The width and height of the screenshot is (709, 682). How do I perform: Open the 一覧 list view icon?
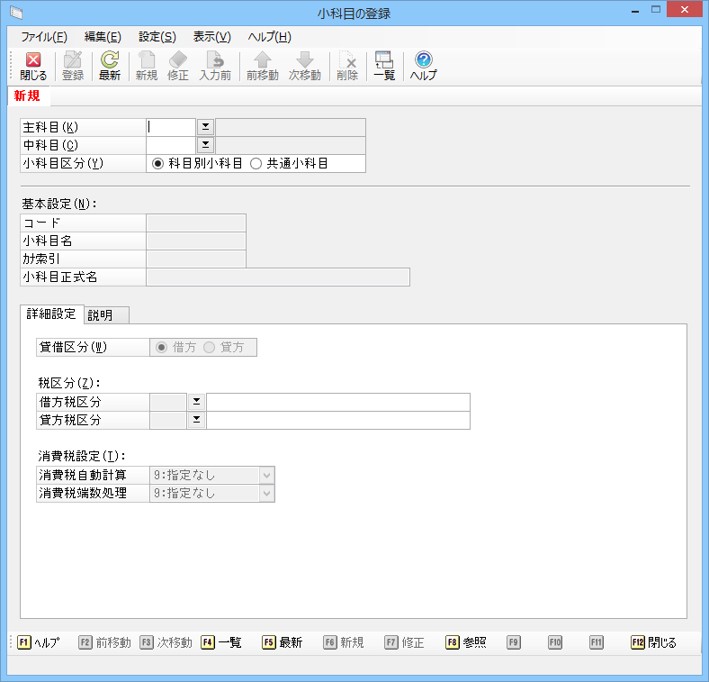tap(384, 61)
